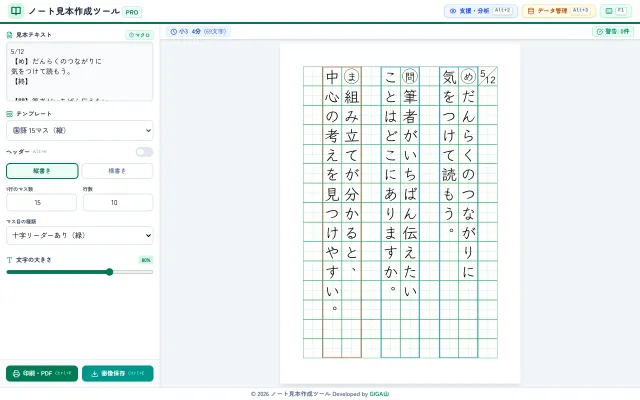This screenshot has height=400, width=640.
Task: Click the PRO badge next to the title
Action: (x=132, y=12)
